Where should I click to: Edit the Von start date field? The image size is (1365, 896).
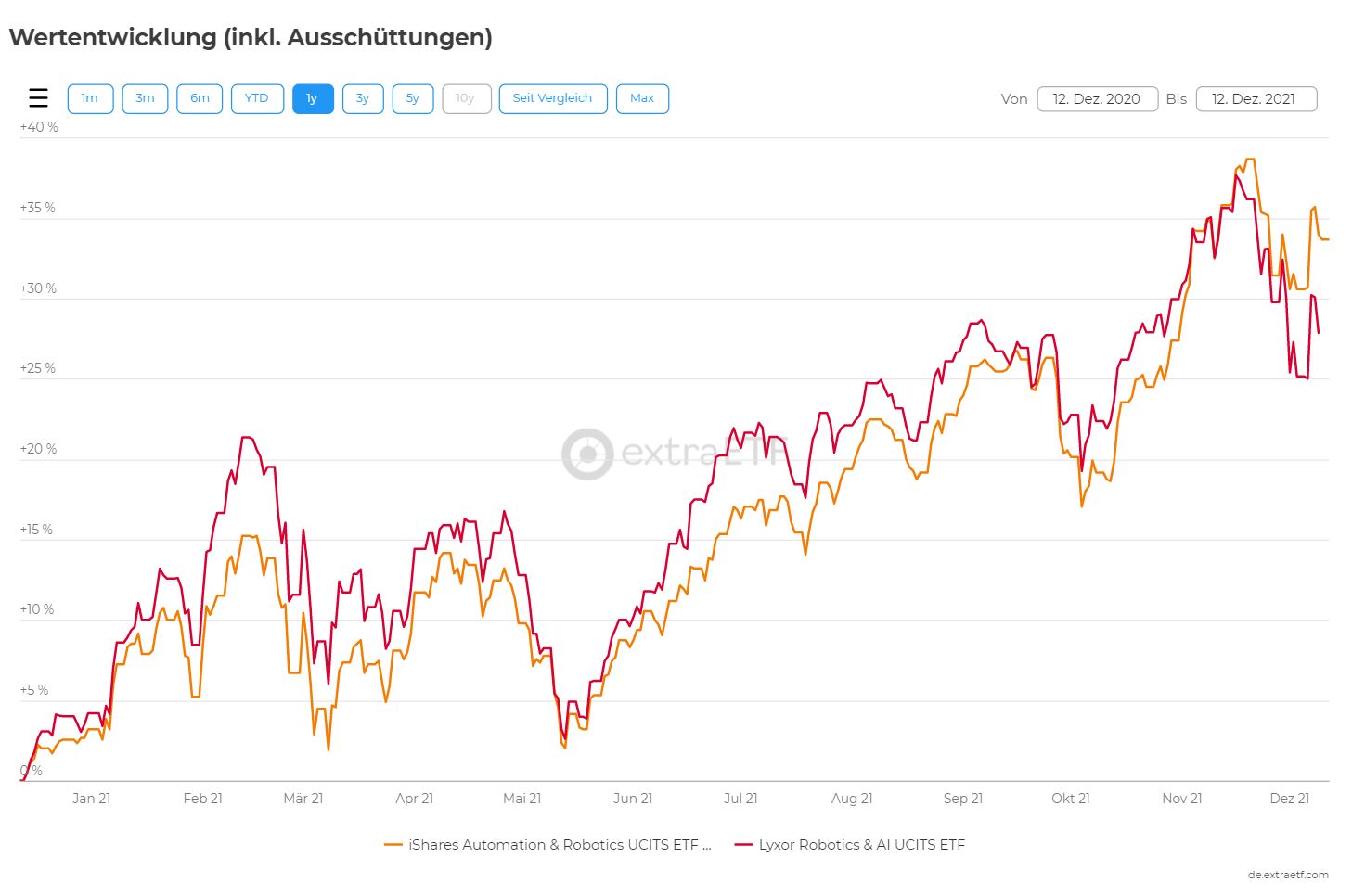pos(1097,99)
